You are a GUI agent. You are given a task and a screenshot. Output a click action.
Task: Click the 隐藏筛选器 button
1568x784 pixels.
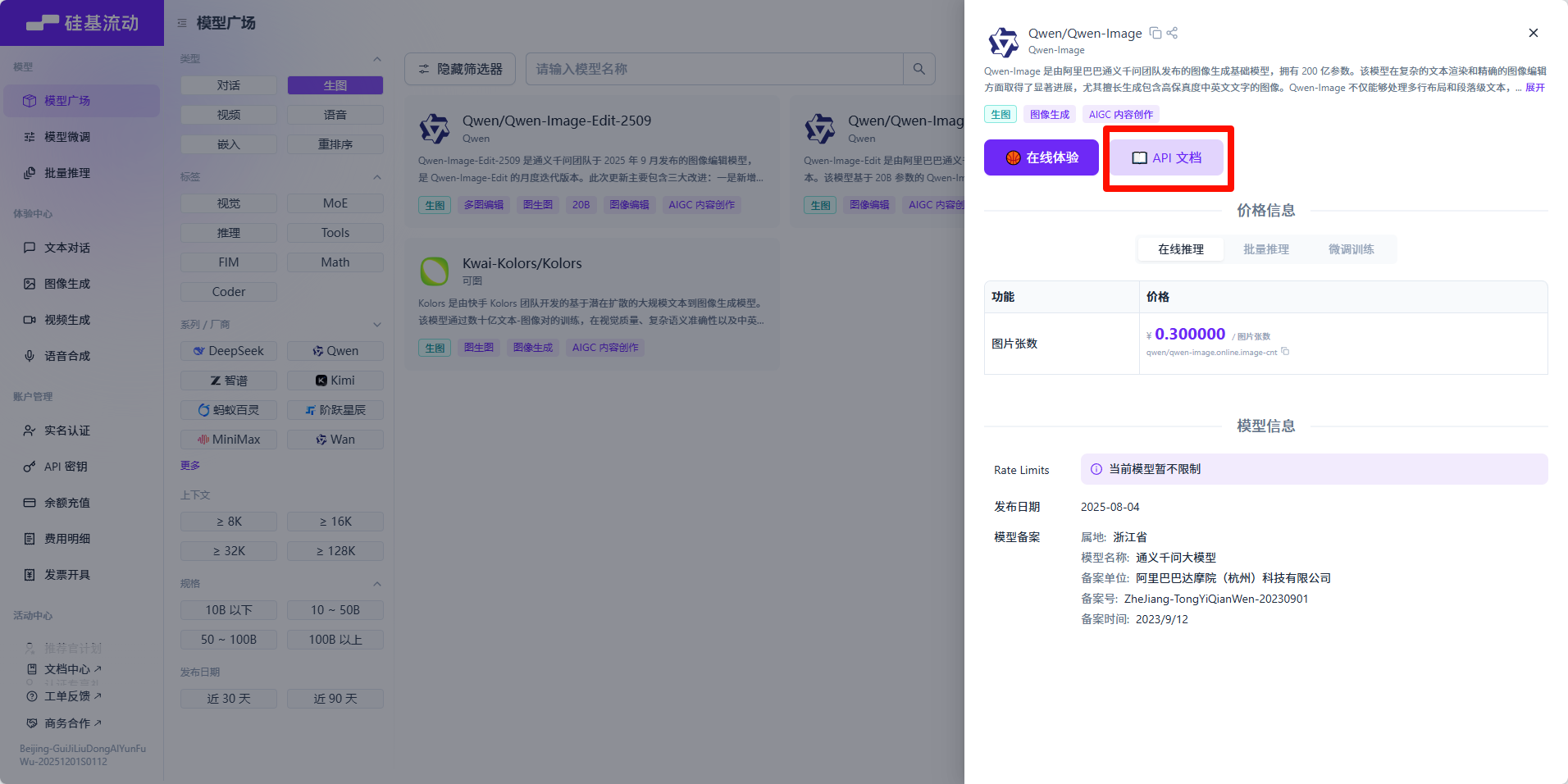tap(460, 69)
